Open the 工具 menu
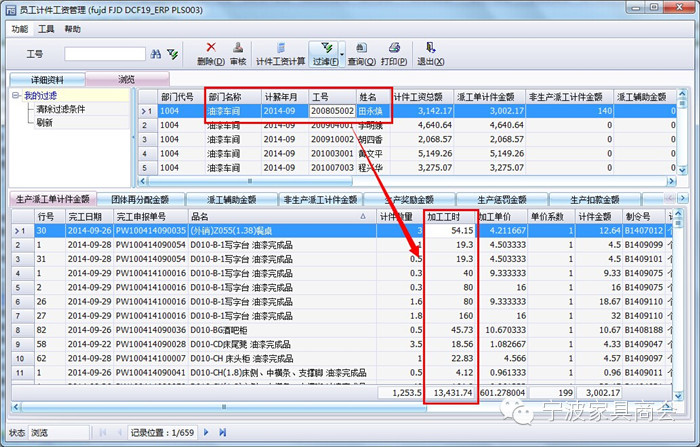 point(46,29)
